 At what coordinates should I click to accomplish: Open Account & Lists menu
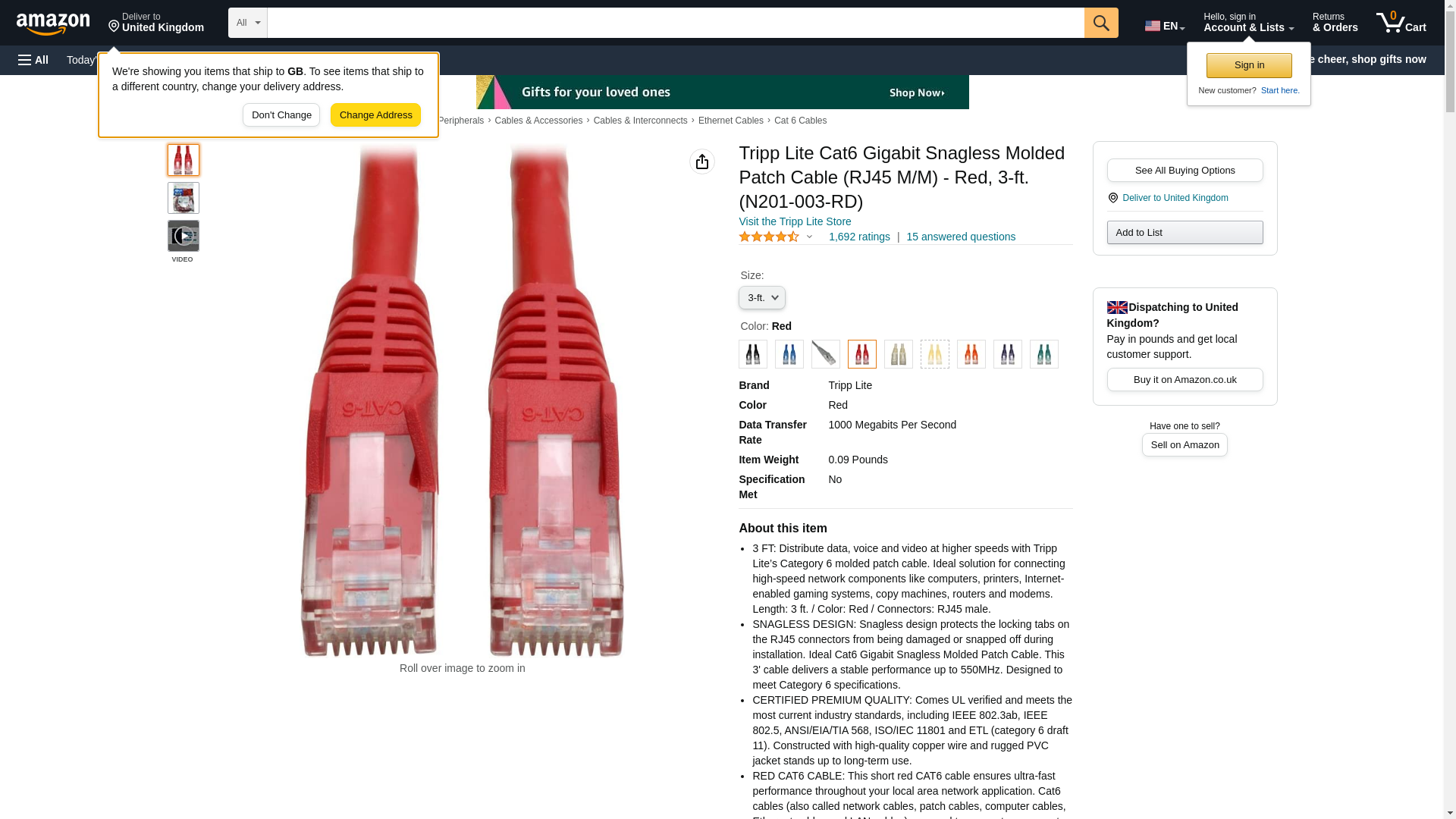pos(1248,23)
